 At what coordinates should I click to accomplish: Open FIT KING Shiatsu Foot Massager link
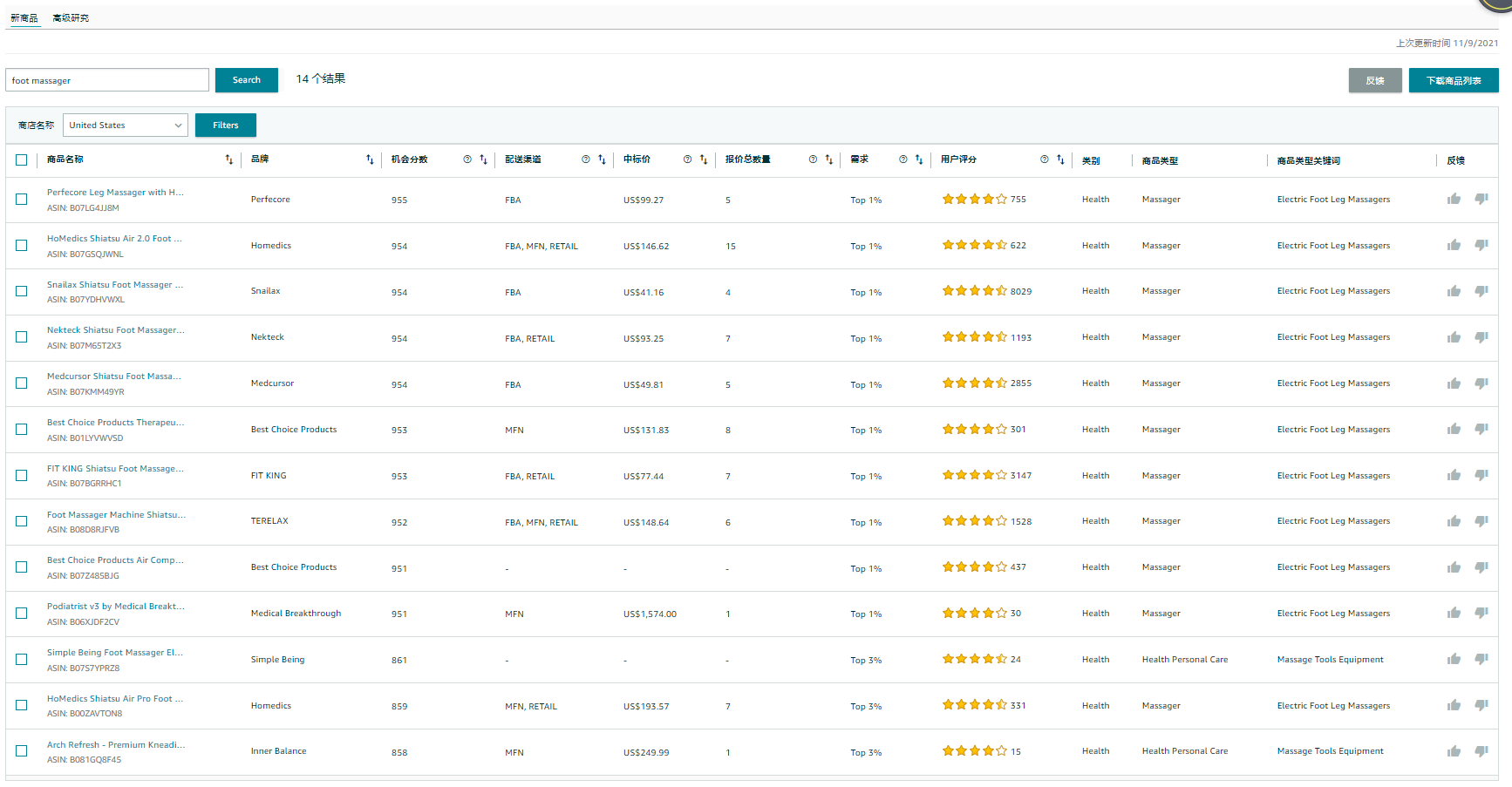point(115,469)
